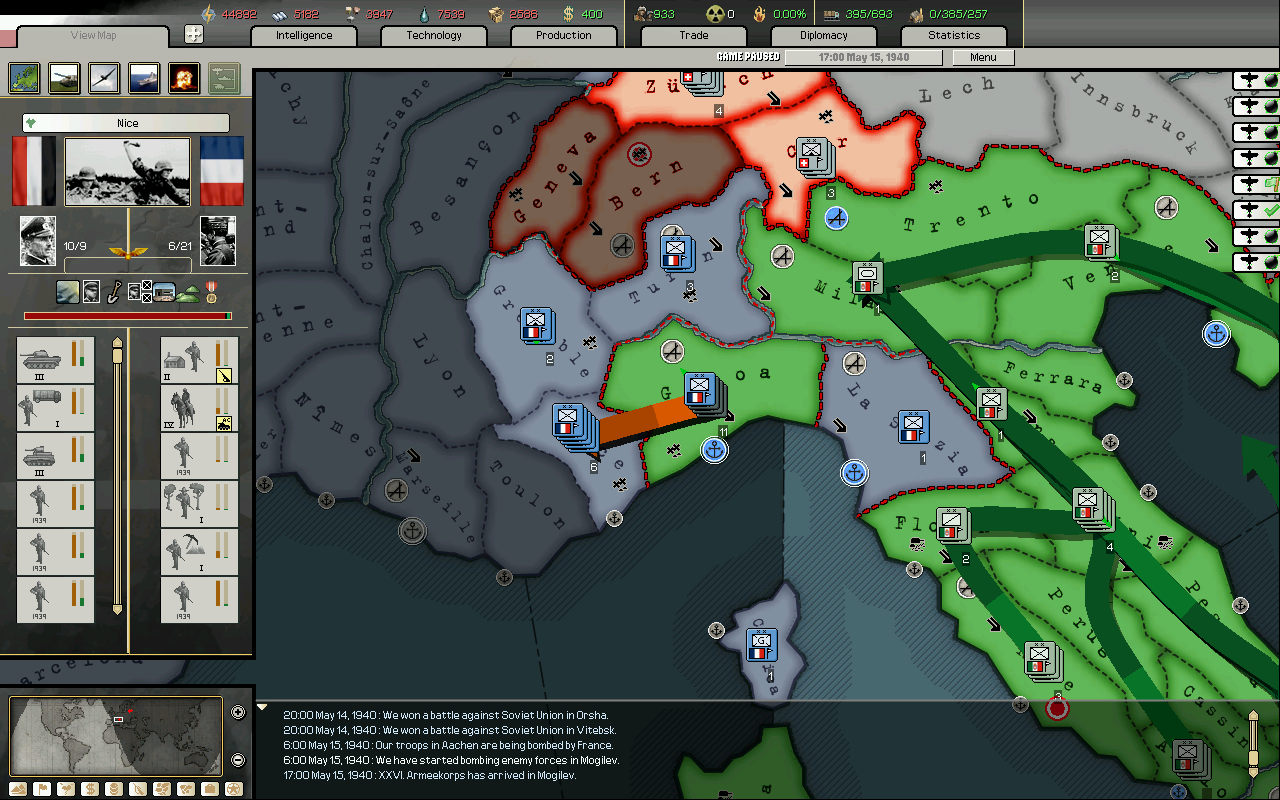Viewport: 1280px width, 800px height.
Task: Click the world minimap
Action: click(x=116, y=736)
